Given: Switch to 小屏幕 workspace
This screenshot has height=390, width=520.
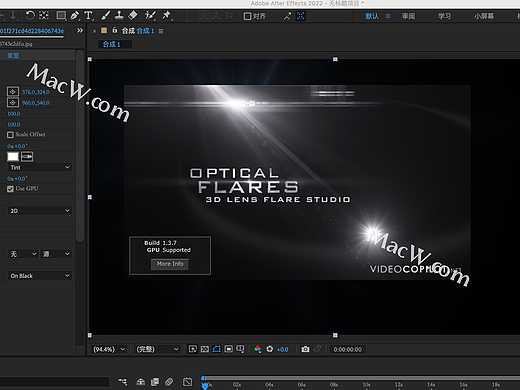Looking at the screenshot, I should click(484, 16).
